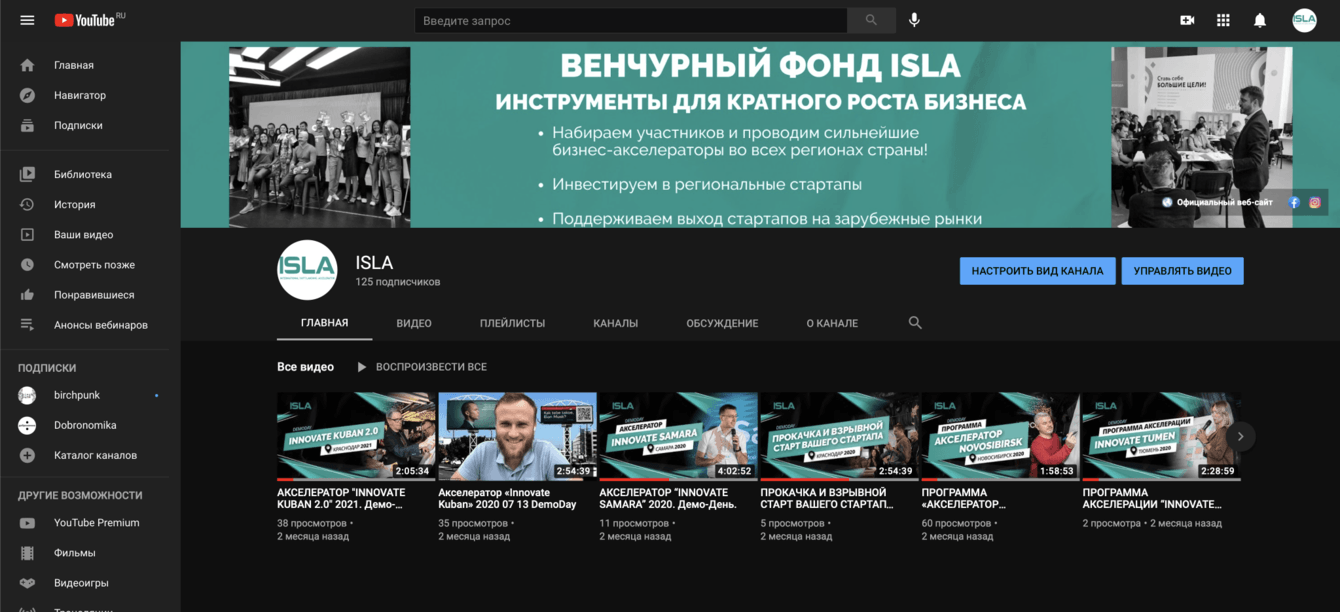Open 2:54:39 smiling man video thumbnail
This screenshot has height=612, width=1340.
517,436
